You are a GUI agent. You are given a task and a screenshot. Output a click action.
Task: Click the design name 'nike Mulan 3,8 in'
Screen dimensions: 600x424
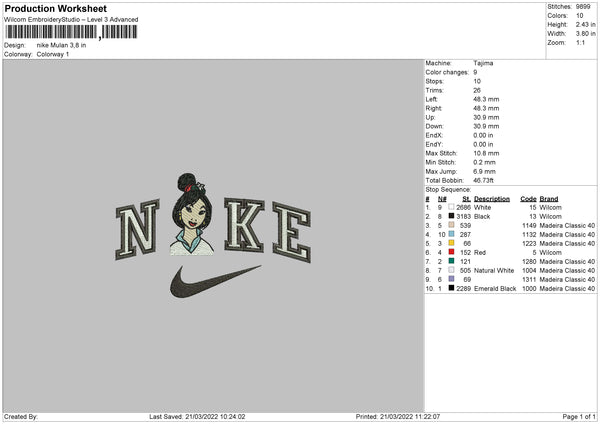(x=61, y=45)
